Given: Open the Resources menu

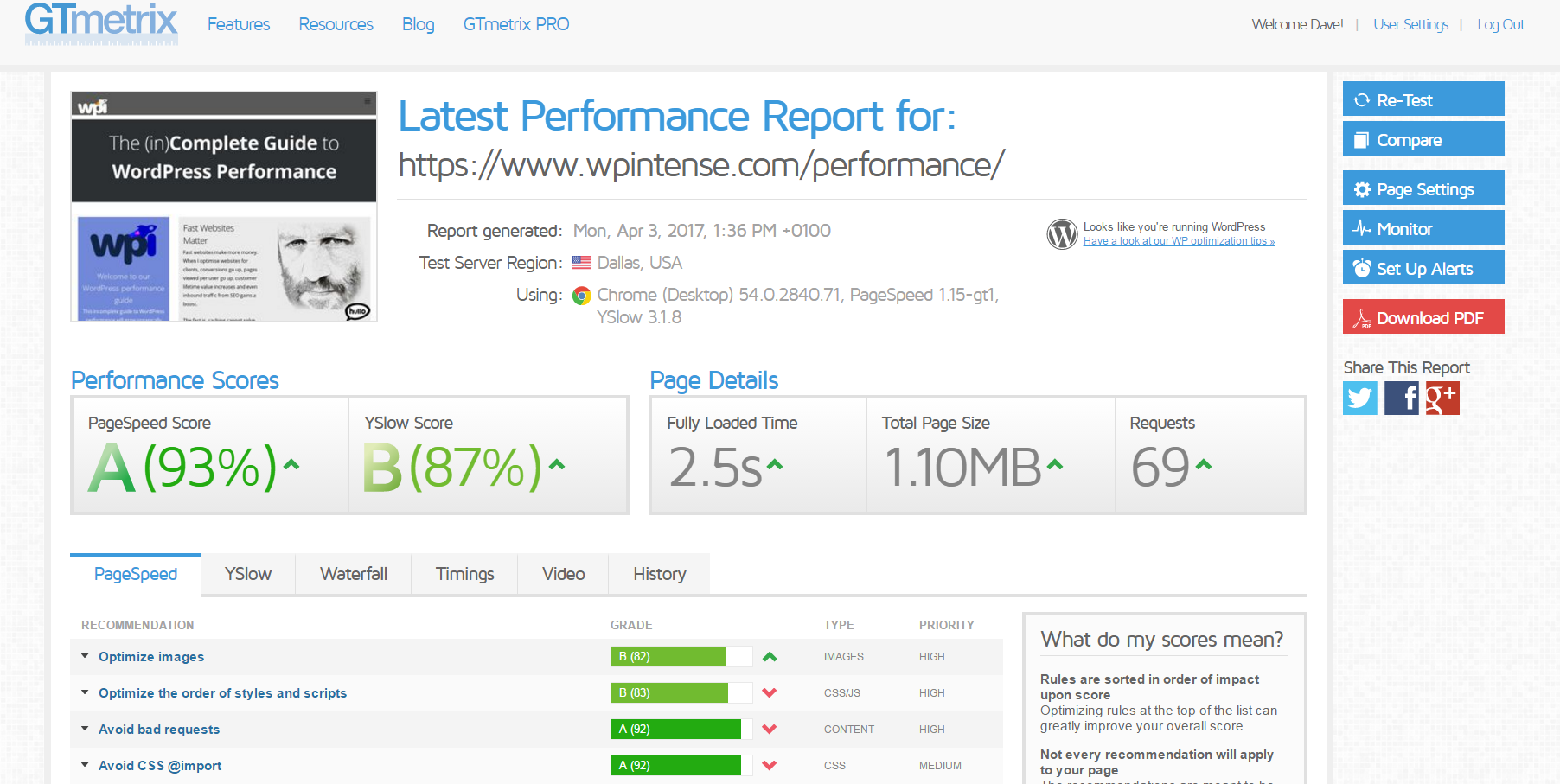Looking at the screenshot, I should point(336,24).
